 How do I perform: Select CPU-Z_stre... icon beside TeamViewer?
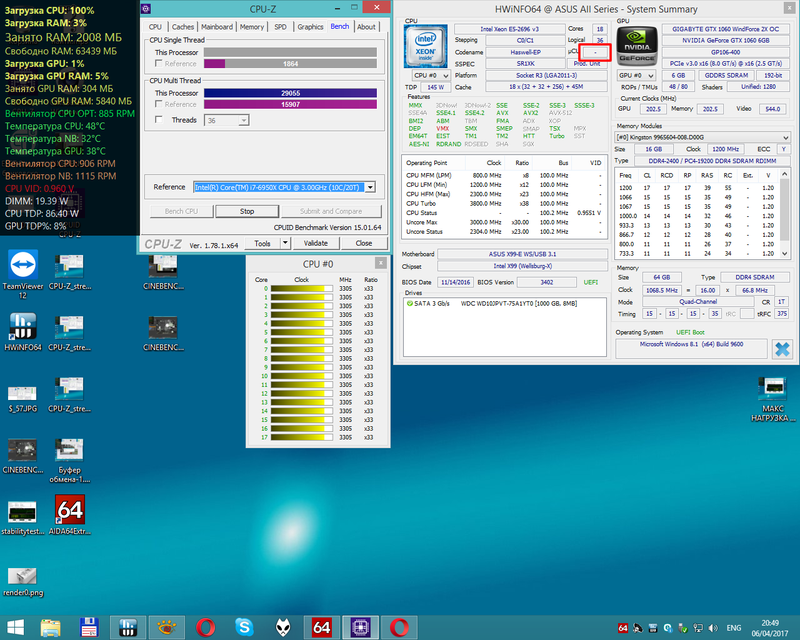click(x=69, y=271)
